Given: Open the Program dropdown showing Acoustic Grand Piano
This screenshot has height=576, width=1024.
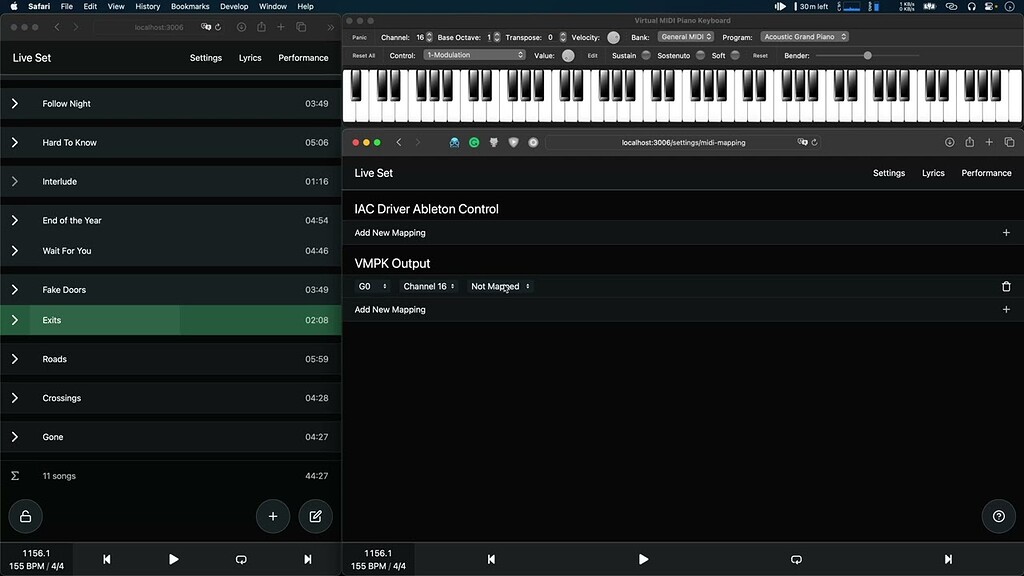Looking at the screenshot, I should (x=806, y=36).
